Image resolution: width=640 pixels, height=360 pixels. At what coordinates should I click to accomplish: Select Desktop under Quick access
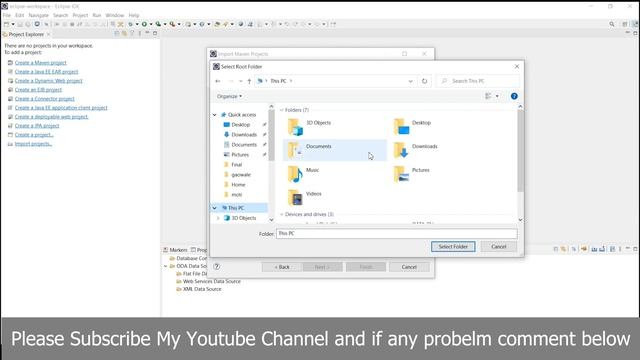[240, 125]
